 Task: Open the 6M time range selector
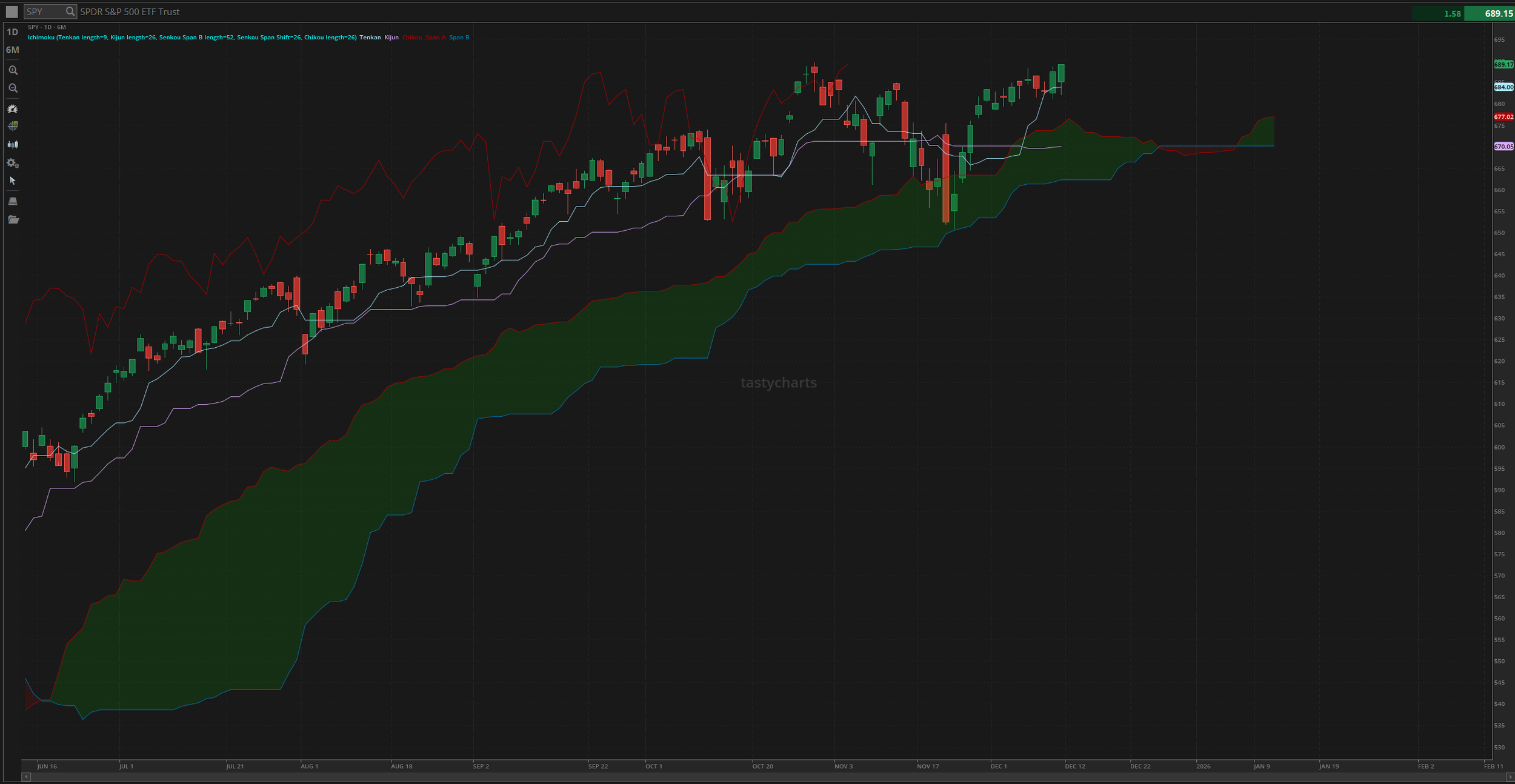tap(12, 50)
